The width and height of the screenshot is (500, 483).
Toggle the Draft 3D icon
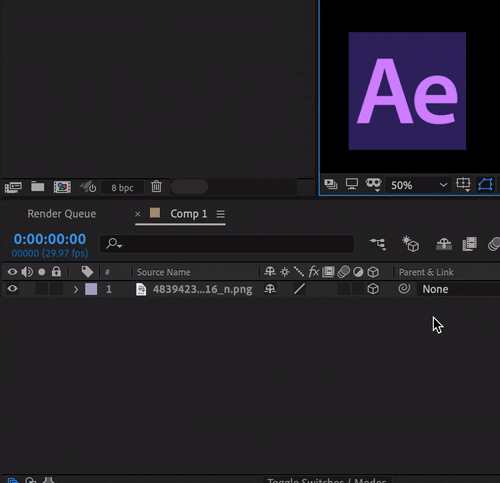coord(411,244)
